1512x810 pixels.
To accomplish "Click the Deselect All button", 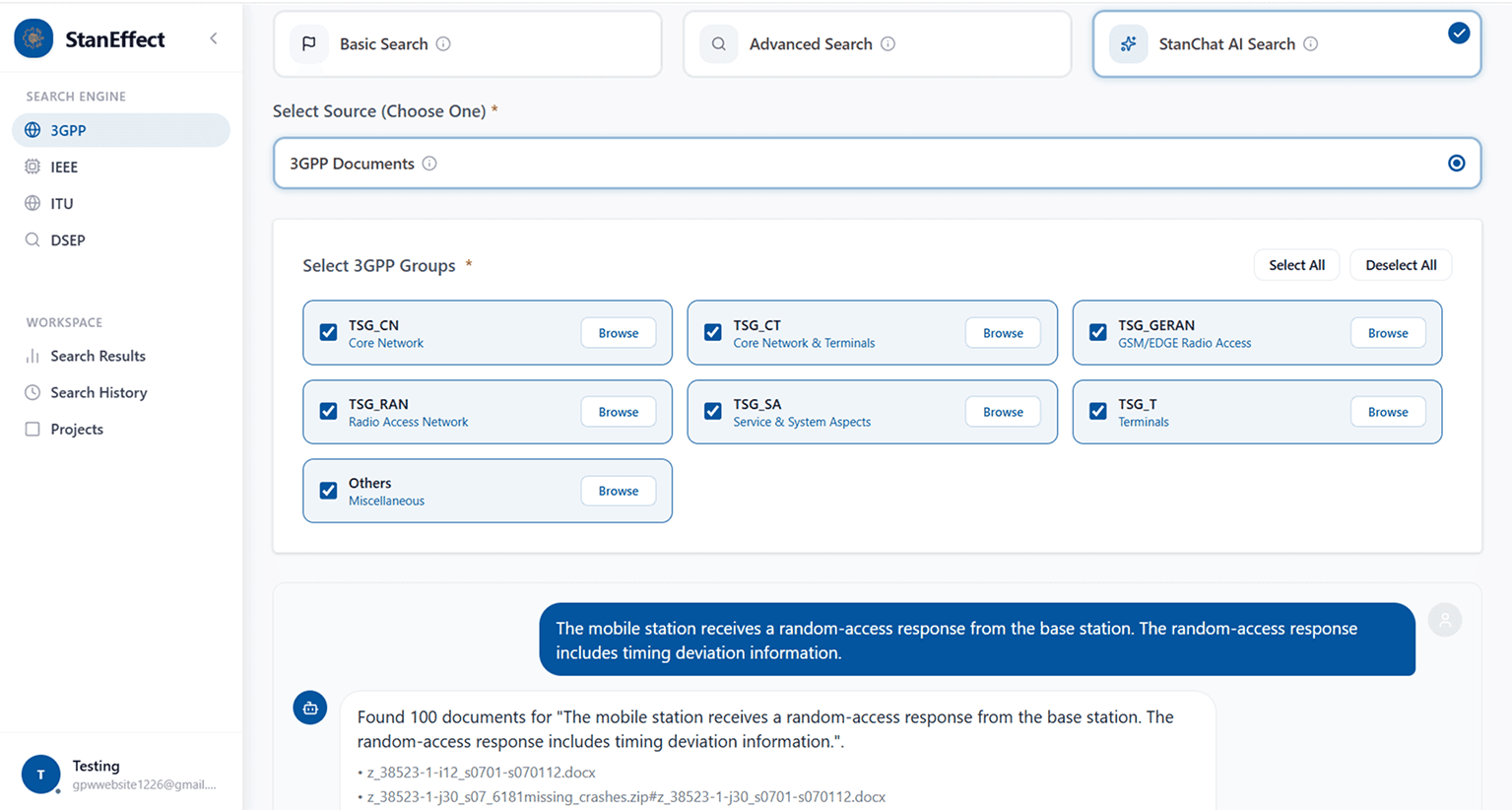I will pyautogui.click(x=1401, y=265).
